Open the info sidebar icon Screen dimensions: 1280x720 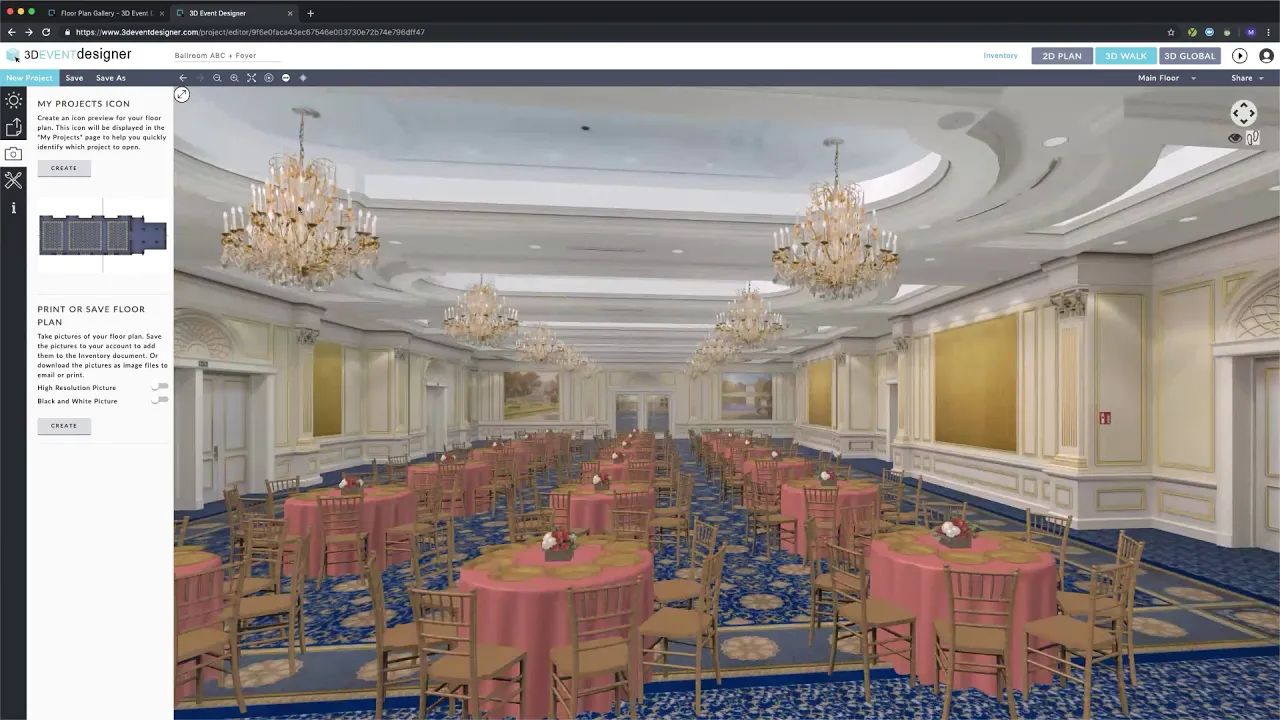[x=13, y=208]
